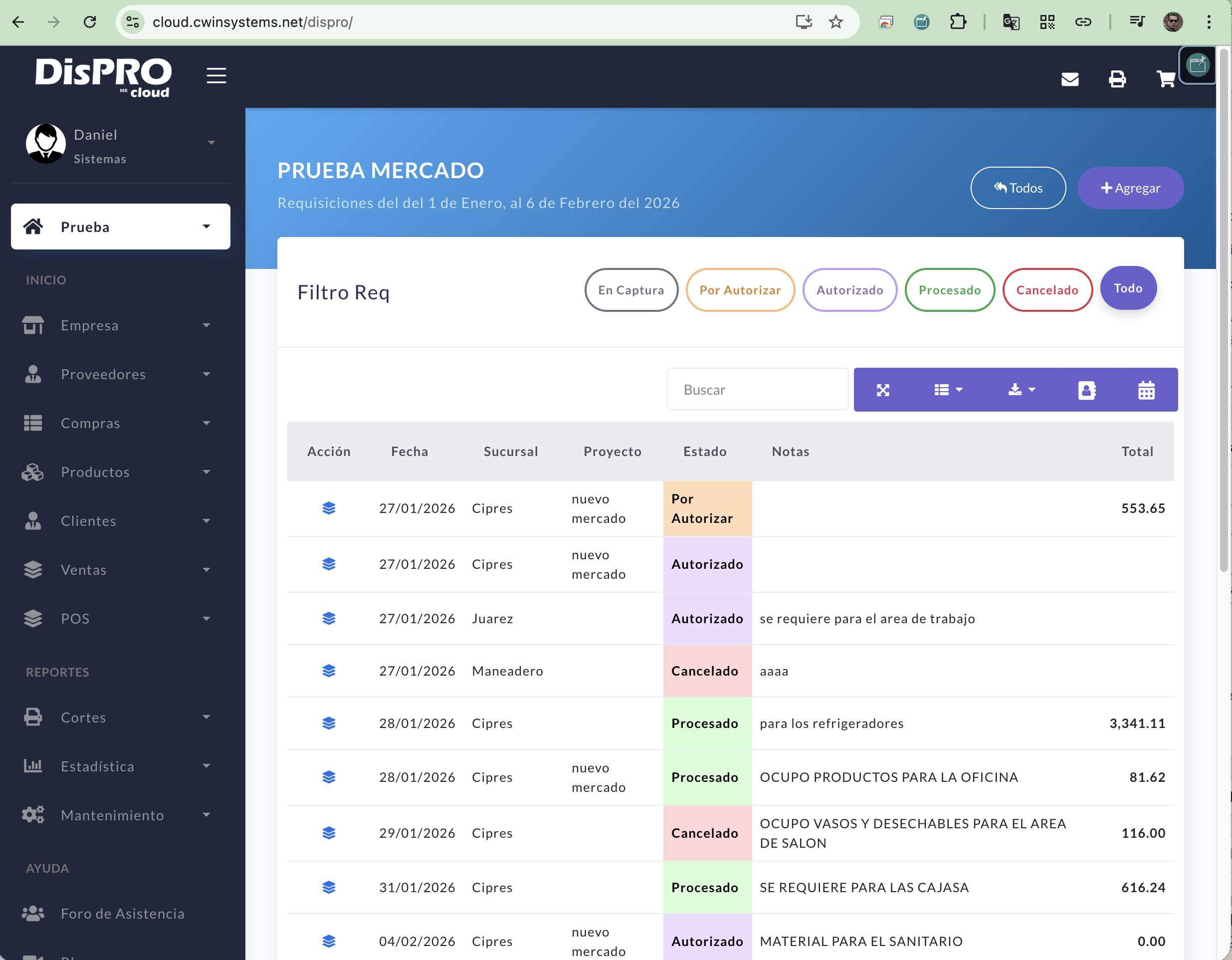Toggle the En Captura filter
The height and width of the screenshot is (960, 1232).
pos(630,290)
